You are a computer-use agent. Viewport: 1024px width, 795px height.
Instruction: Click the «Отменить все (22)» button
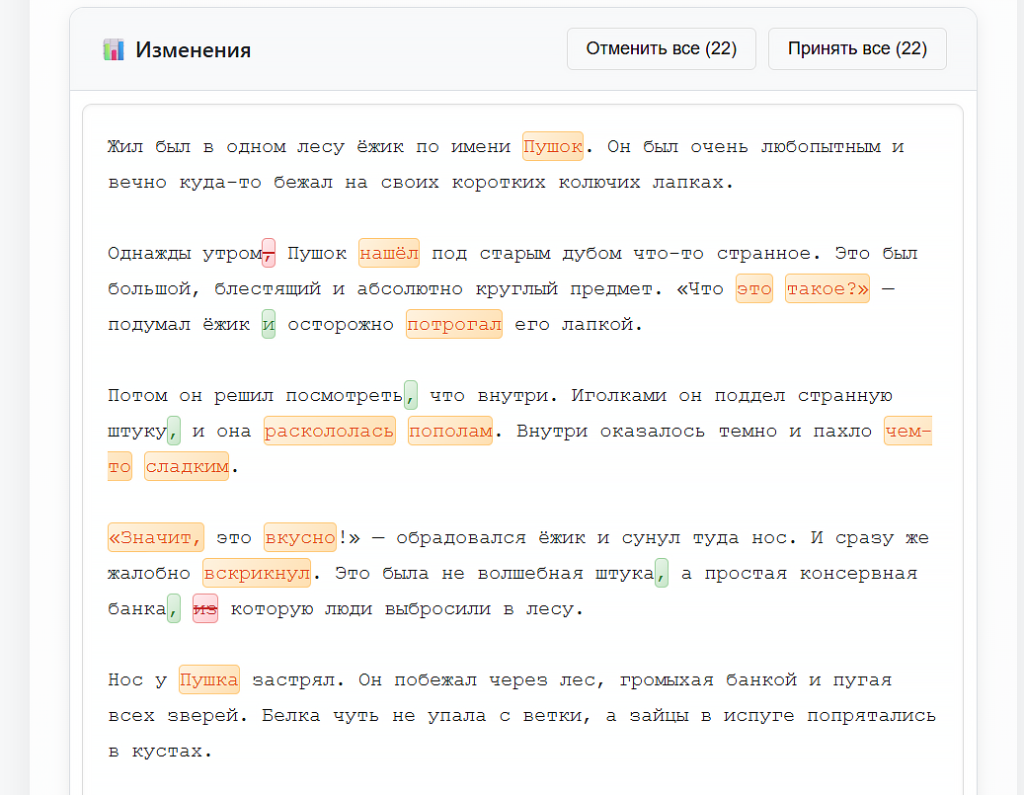tap(661, 48)
